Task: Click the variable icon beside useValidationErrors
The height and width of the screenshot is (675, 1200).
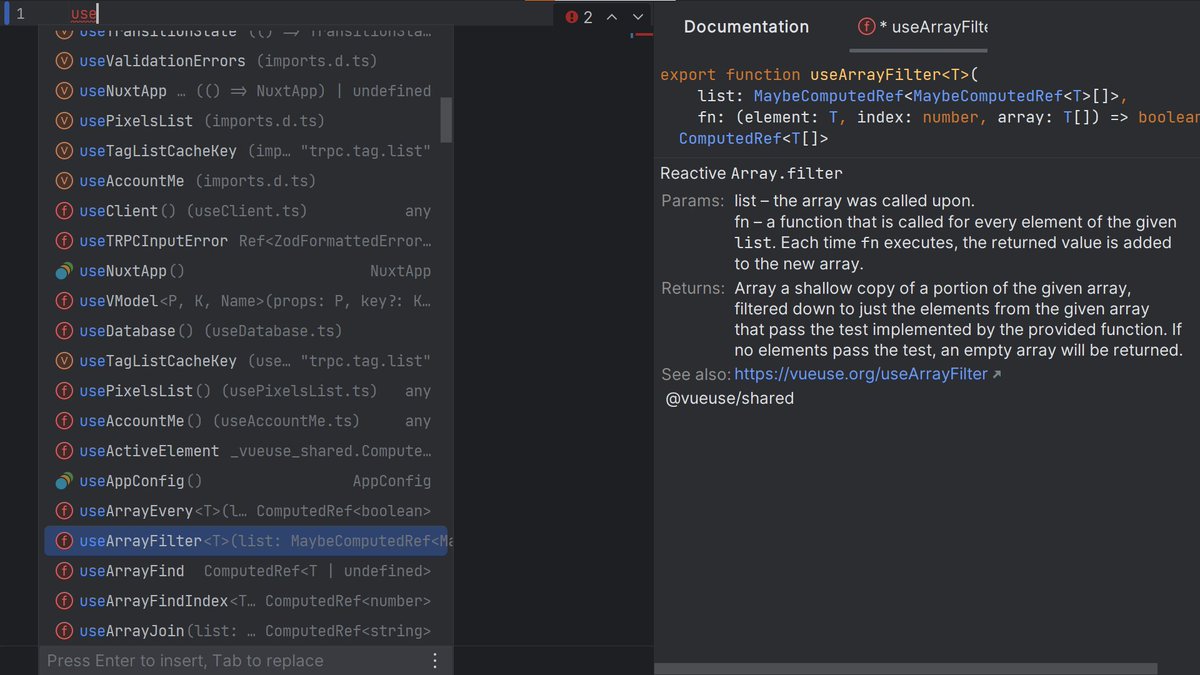Action: 64,61
